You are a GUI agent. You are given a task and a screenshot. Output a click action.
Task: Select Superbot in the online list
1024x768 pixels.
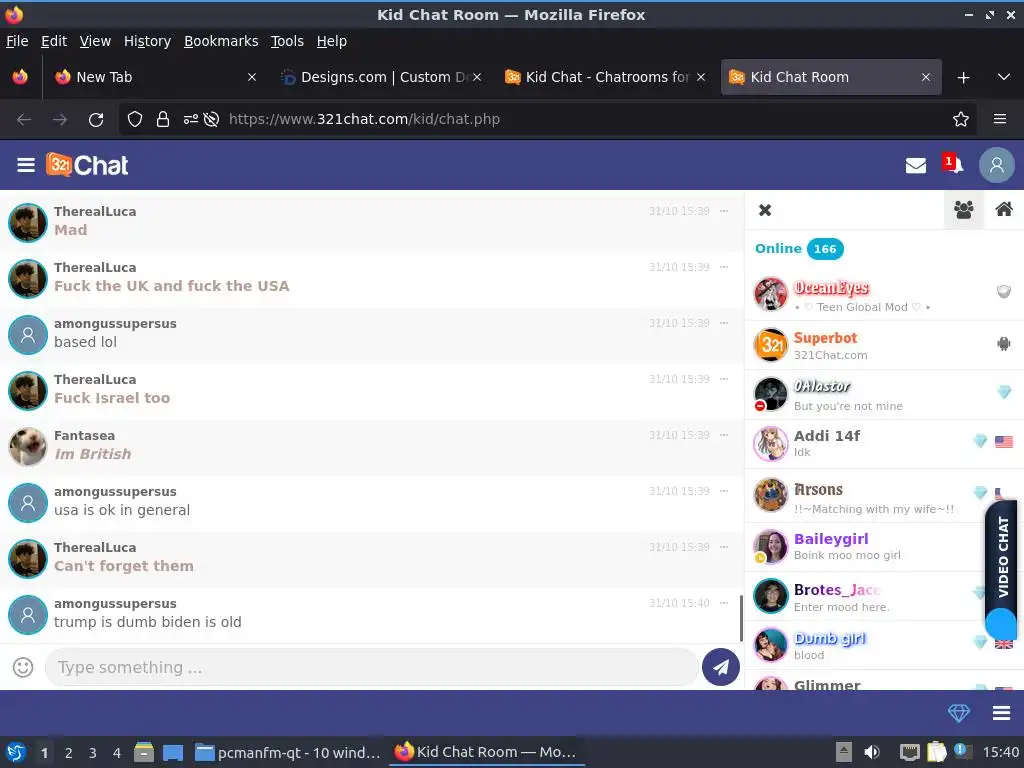pyautogui.click(x=884, y=345)
